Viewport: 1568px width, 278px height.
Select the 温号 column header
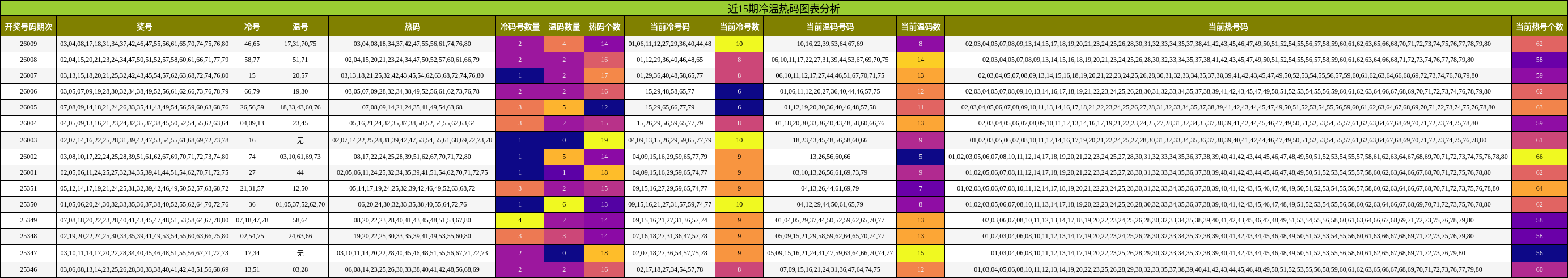pos(300,27)
